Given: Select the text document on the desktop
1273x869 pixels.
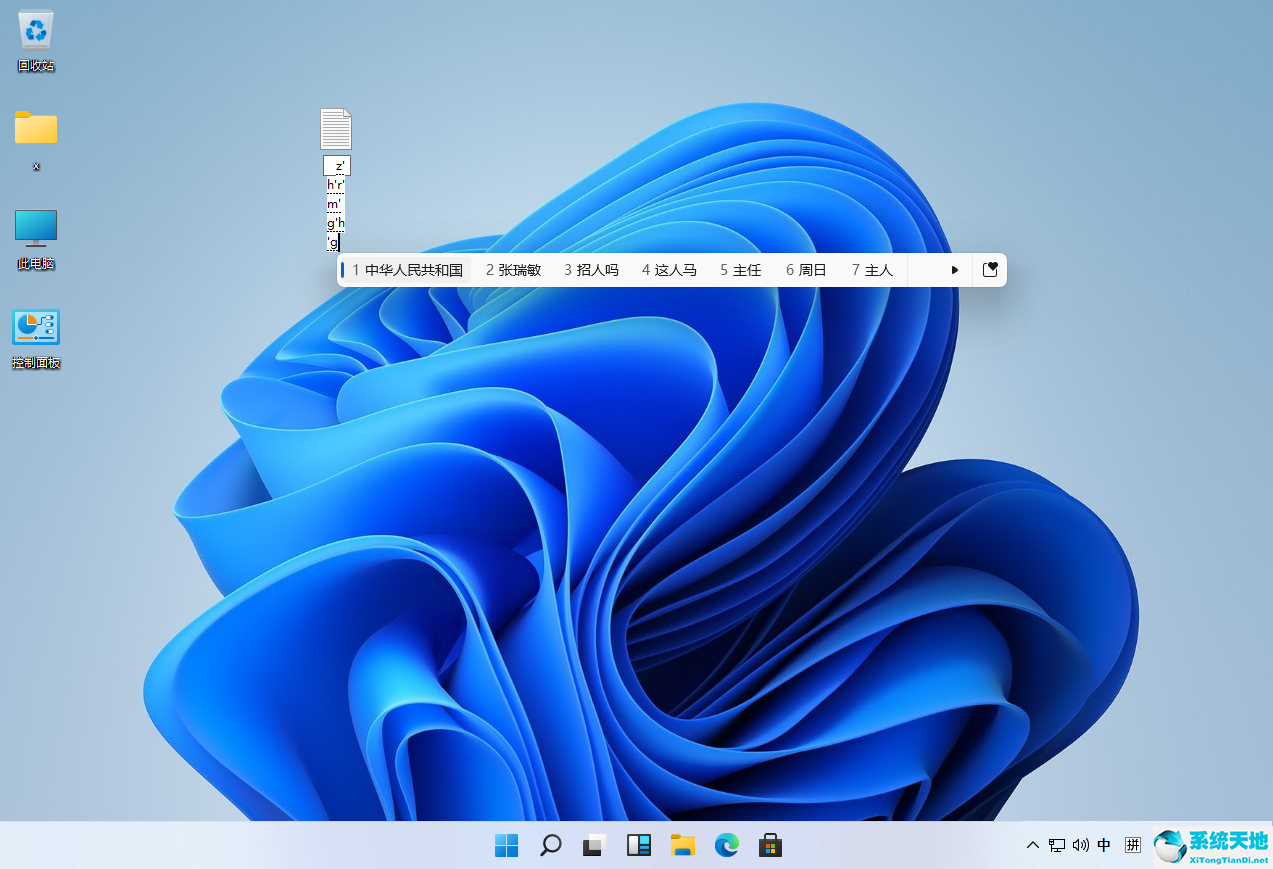Looking at the screenshot, I should coord(335,128).
